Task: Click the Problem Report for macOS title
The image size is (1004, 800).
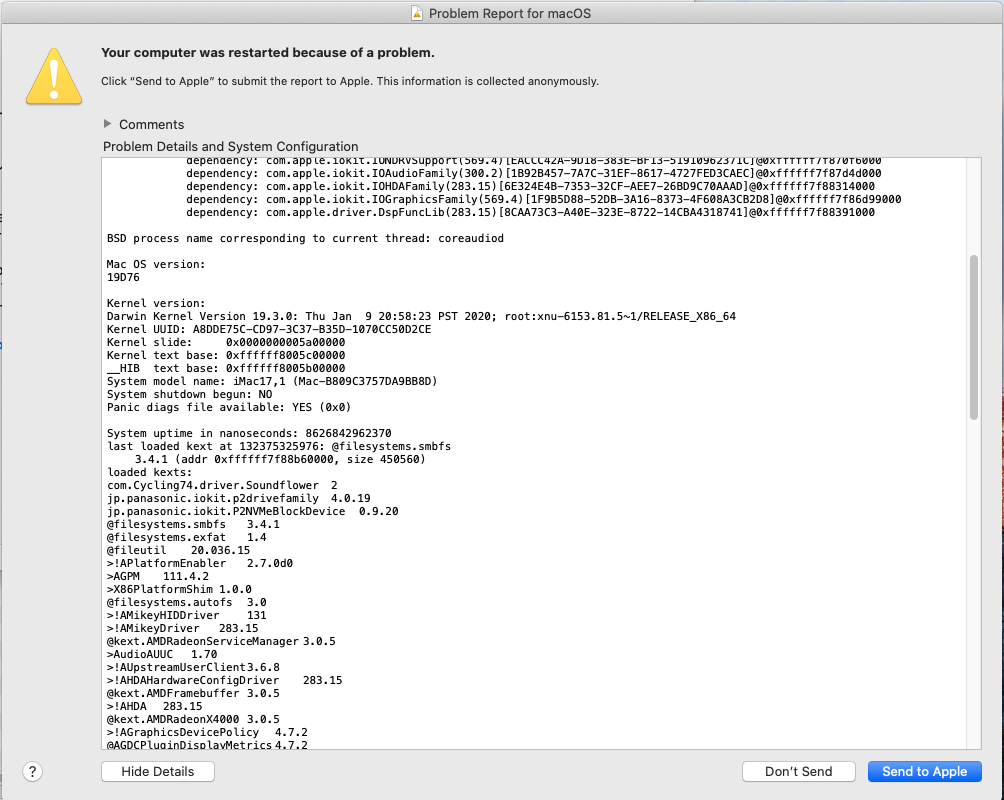Action: coord(510,14)
